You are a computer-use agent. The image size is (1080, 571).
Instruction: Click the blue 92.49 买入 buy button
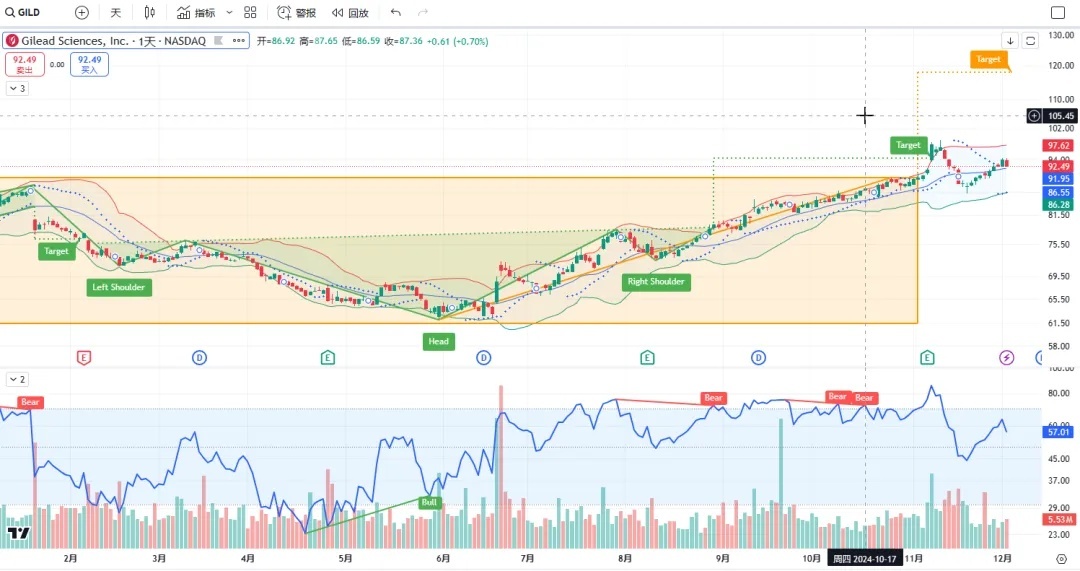[90, 64]
